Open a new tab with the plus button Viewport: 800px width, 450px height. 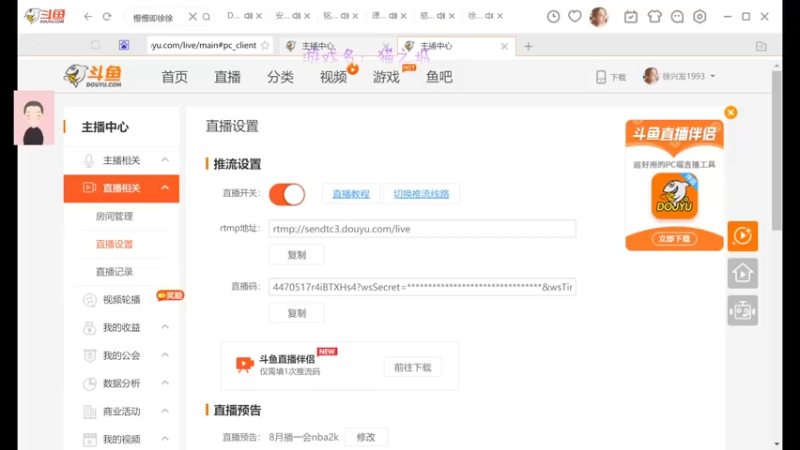[528, 46]
